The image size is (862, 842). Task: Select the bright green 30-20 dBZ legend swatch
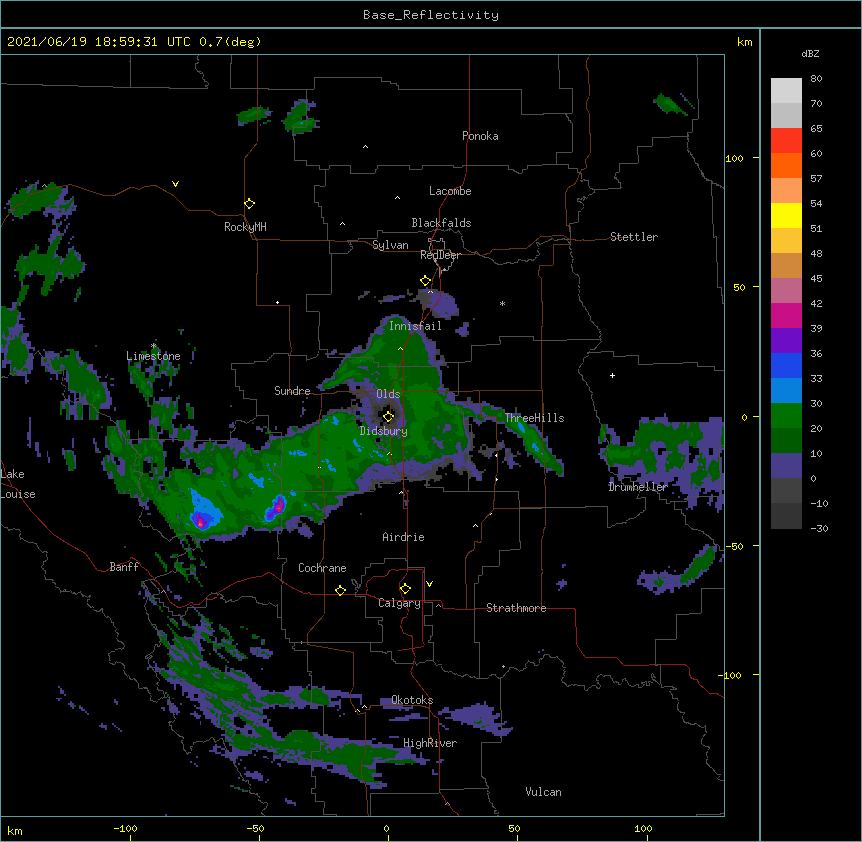(x=786, y=416)
